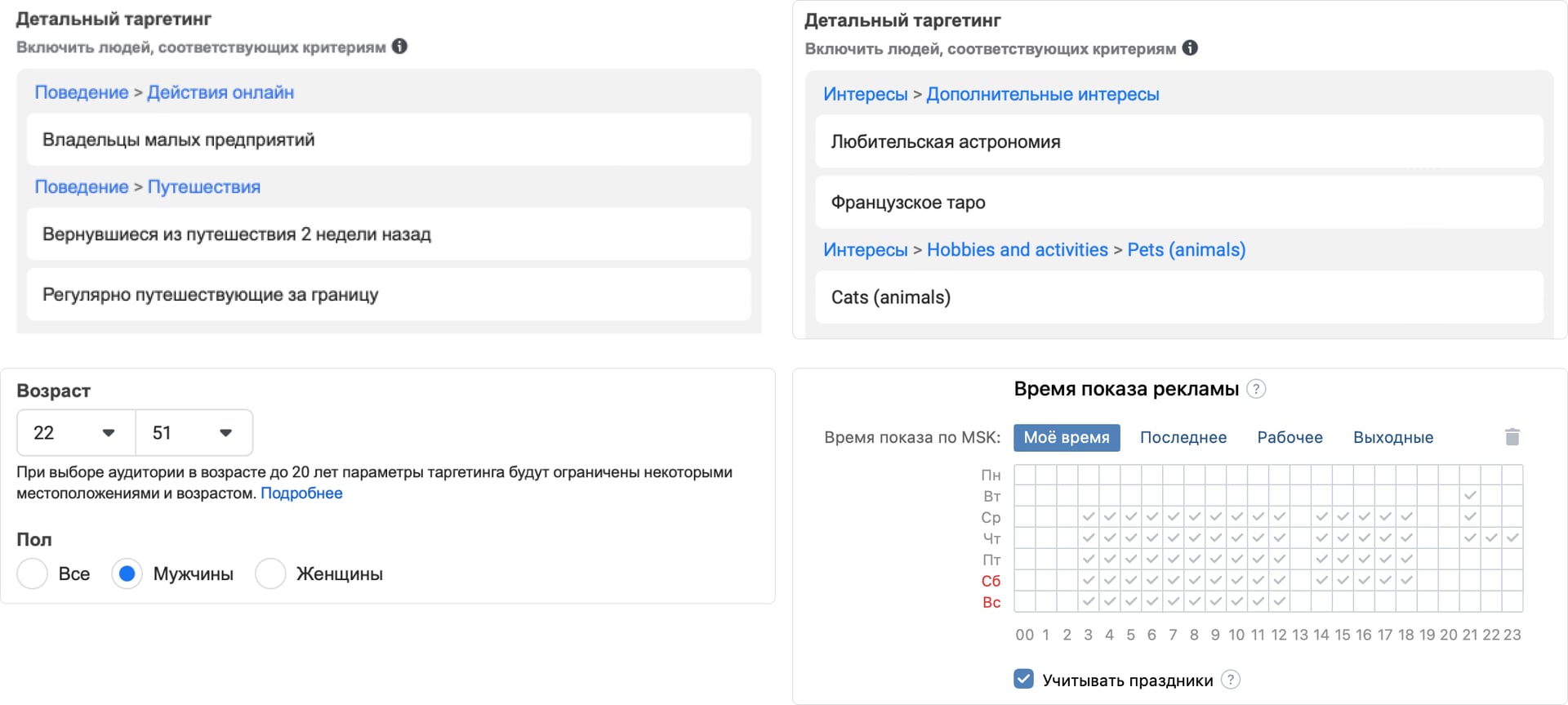Click Поведение link before Путешествия
The width and height of the screenshot is (1568, 705).
tap(82, 187)
